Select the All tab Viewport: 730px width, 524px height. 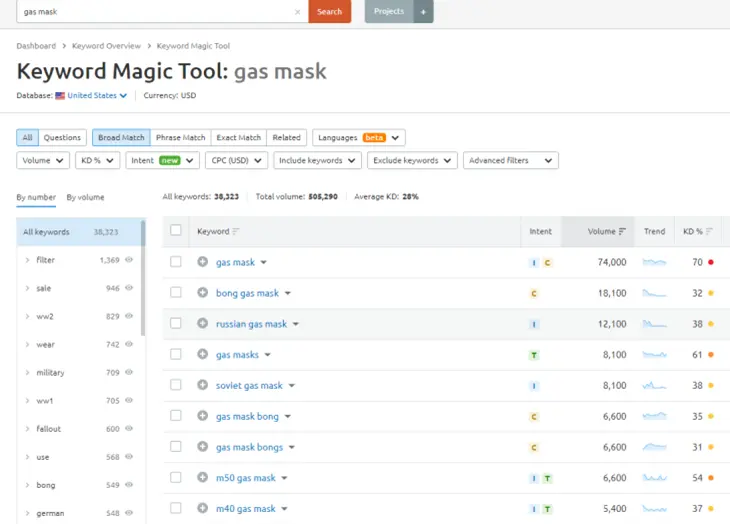pos(27,138)
